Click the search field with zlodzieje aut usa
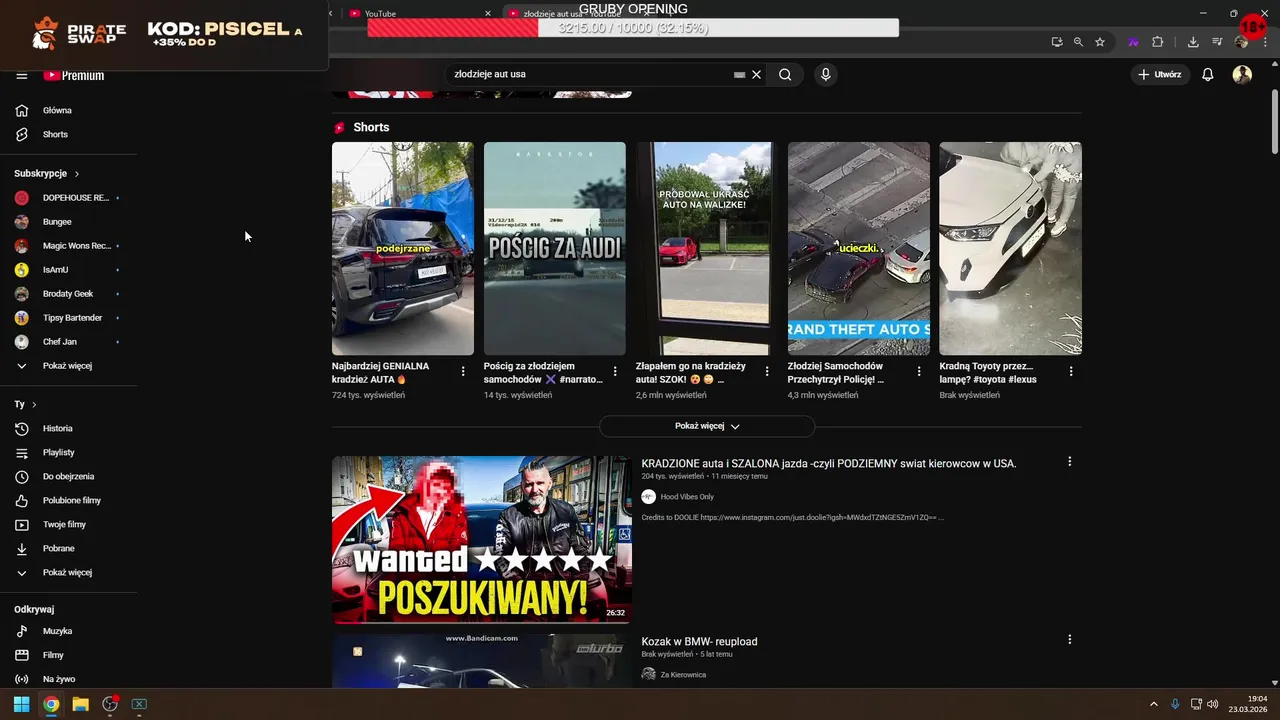 click(590, 74)
